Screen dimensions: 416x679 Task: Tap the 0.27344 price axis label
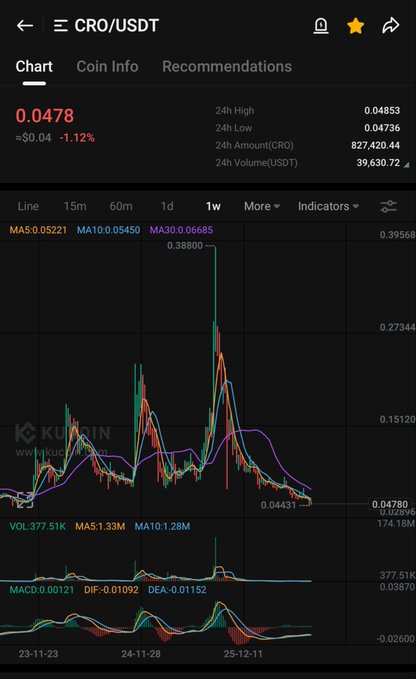click(x=397, y=327)
